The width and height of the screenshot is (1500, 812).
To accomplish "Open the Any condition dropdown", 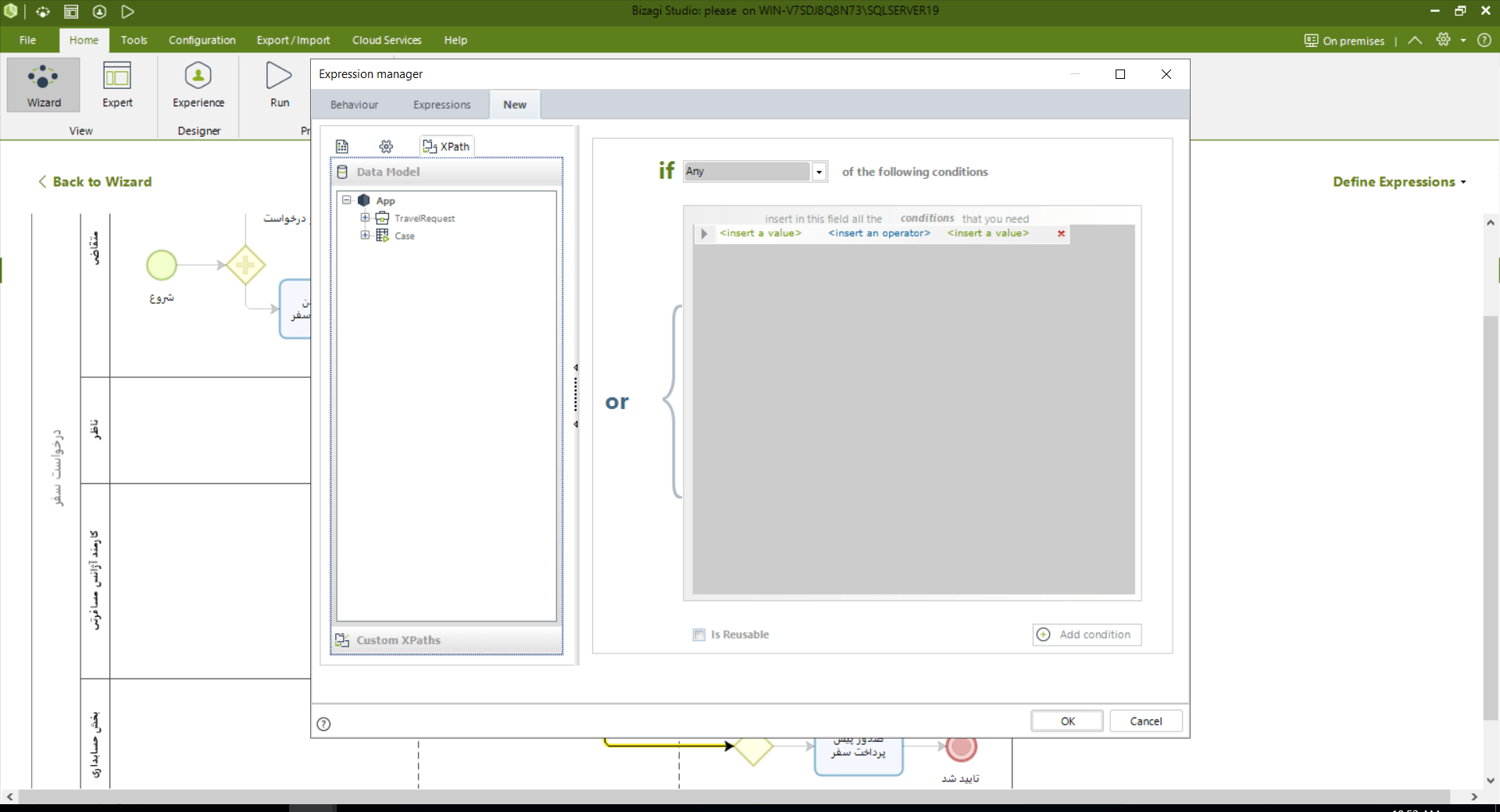I will (x=819, y=172).
